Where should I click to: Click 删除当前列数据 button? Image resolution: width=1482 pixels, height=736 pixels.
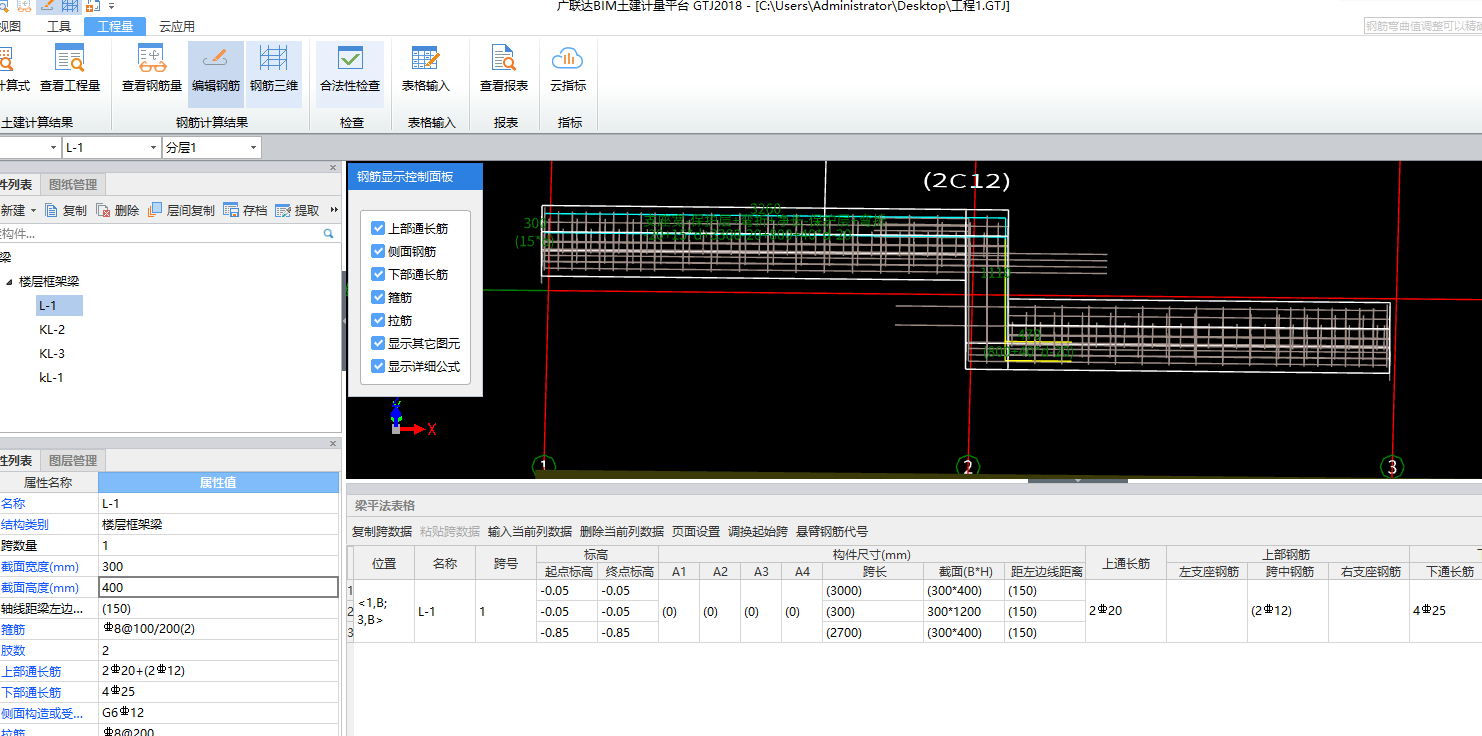[622, 531]
